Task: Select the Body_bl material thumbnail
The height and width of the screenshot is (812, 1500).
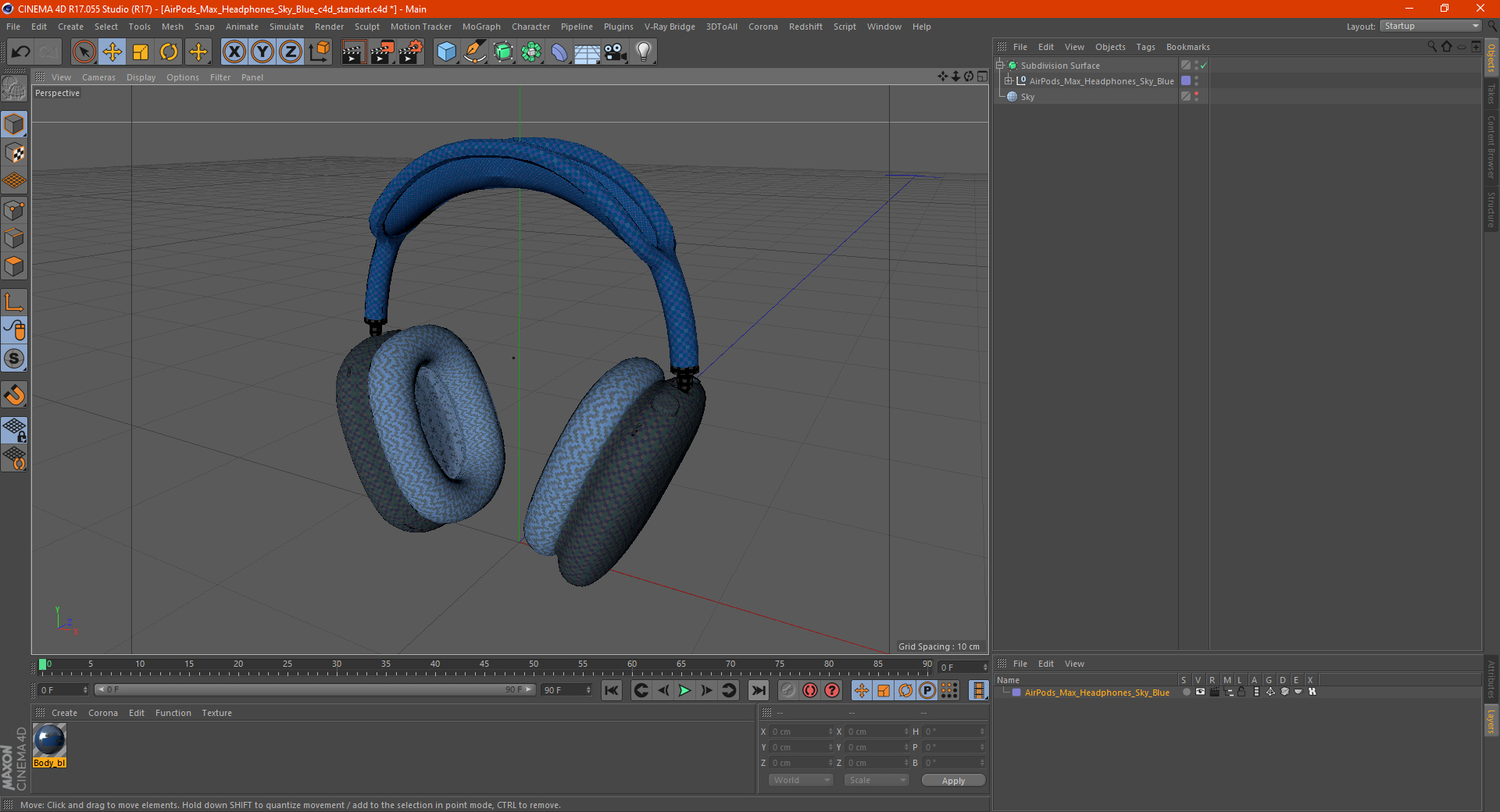Action: 49,741
